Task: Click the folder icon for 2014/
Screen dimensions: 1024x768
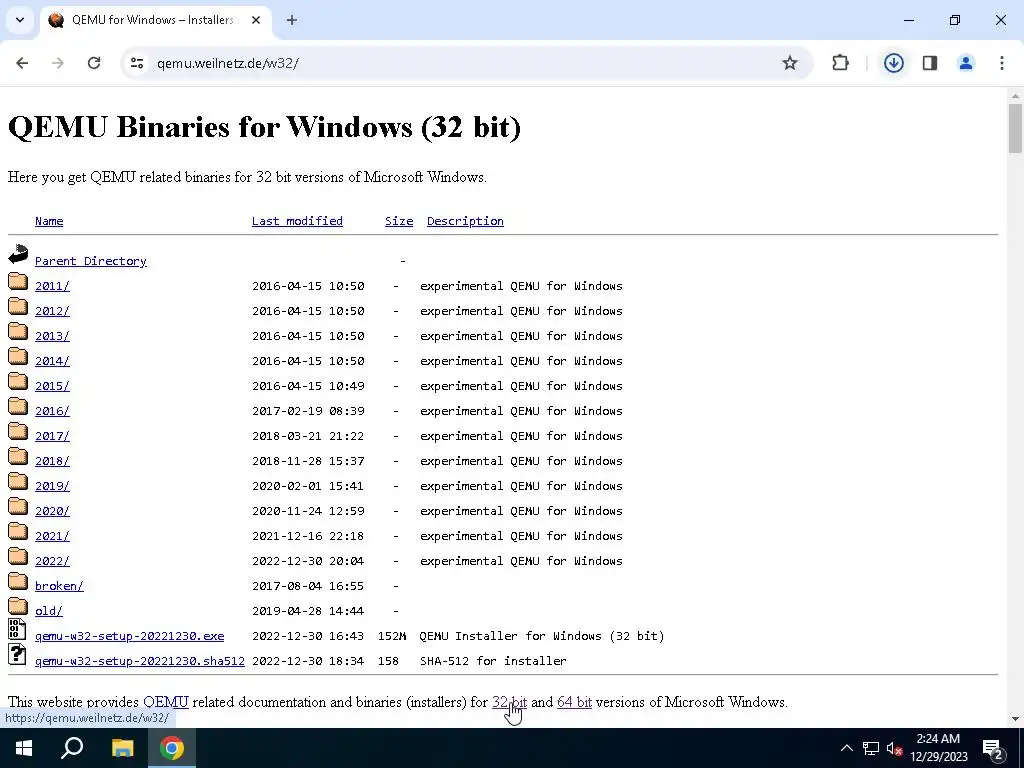Action: coord(18,357)
